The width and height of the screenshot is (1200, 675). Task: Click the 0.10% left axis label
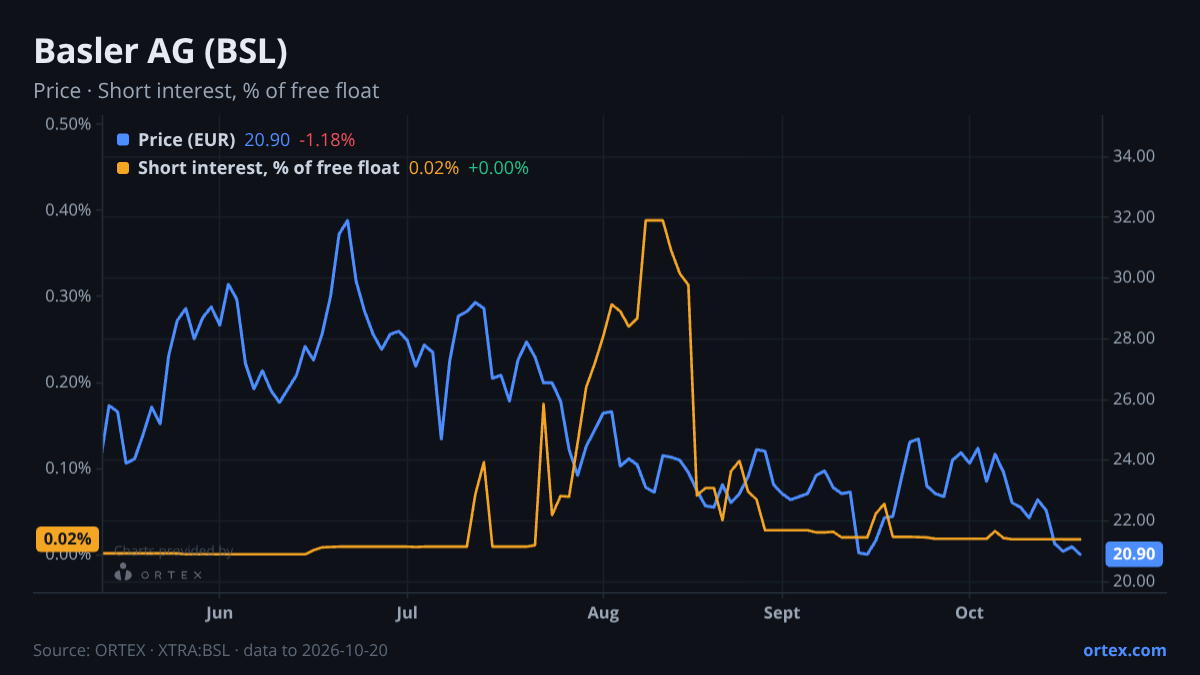[x=68, y=468]
